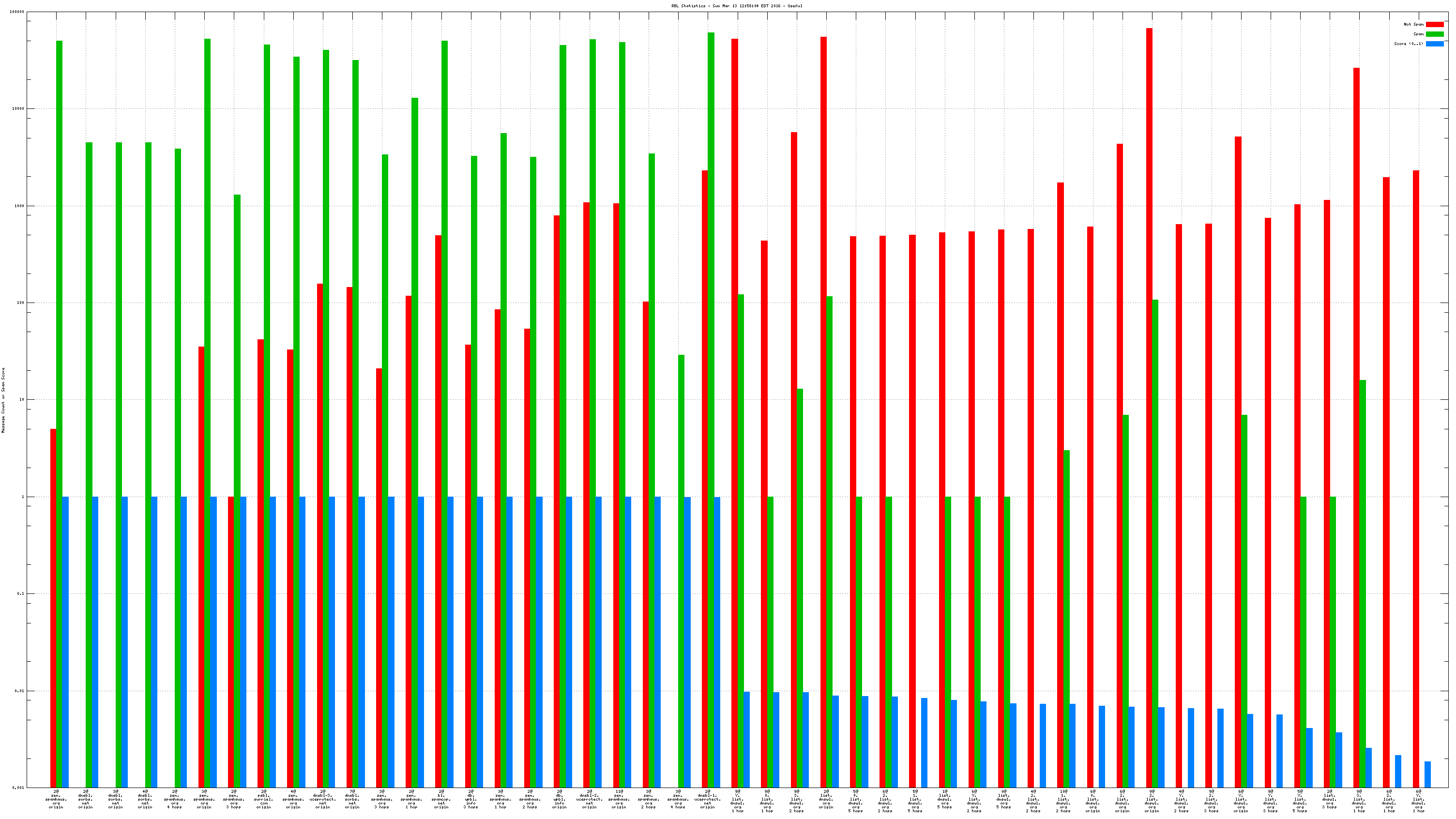This screenshot has height=819, width=1456.
Task: Click the 10@ 1.list.dnswl.org 2 hops label
Action: coord(1063,801)
